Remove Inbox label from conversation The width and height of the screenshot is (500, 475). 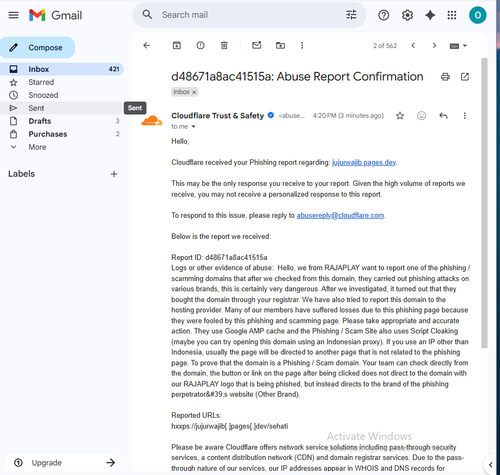tap(194, 92)
